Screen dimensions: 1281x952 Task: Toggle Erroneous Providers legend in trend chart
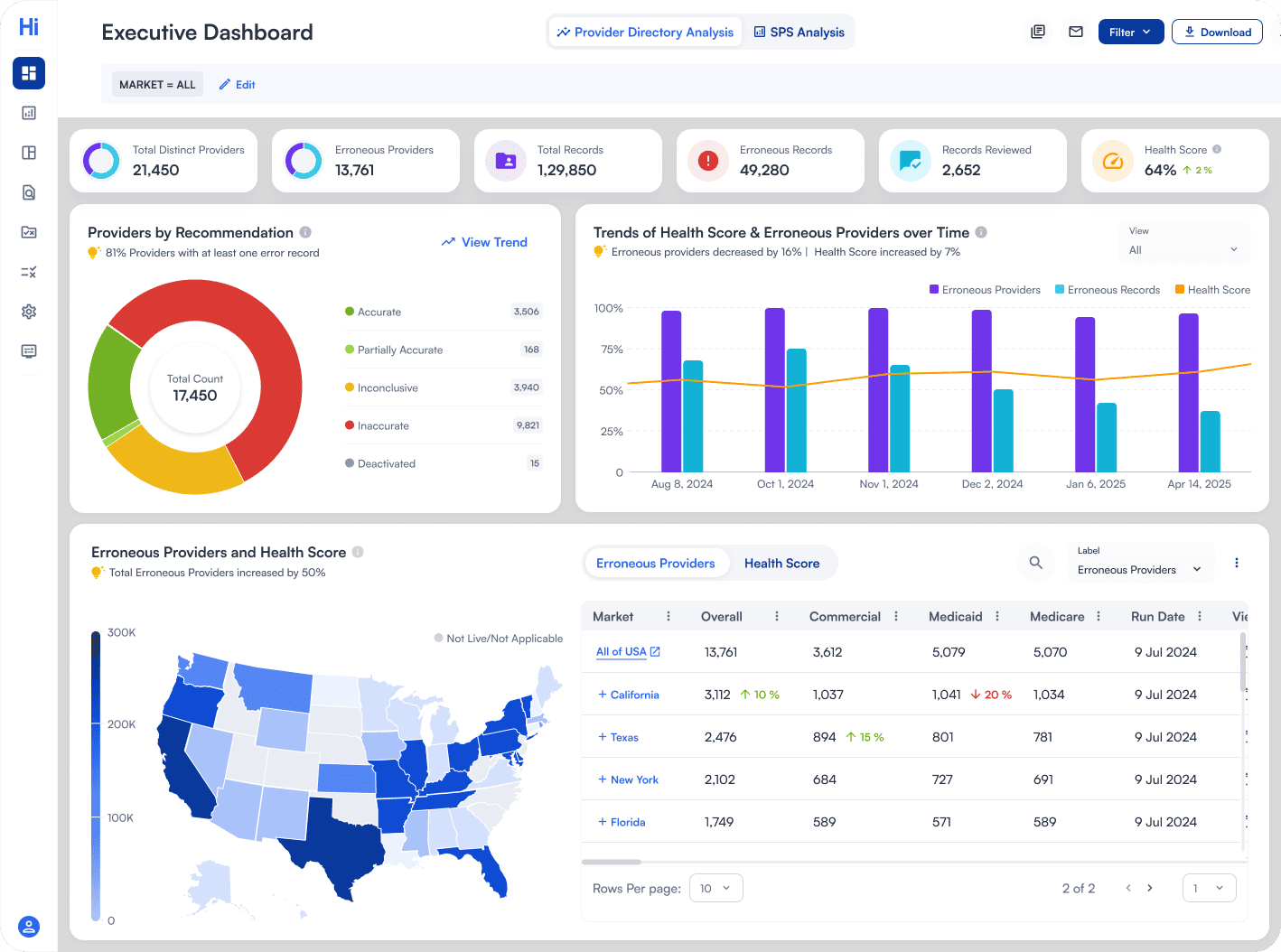985,290
